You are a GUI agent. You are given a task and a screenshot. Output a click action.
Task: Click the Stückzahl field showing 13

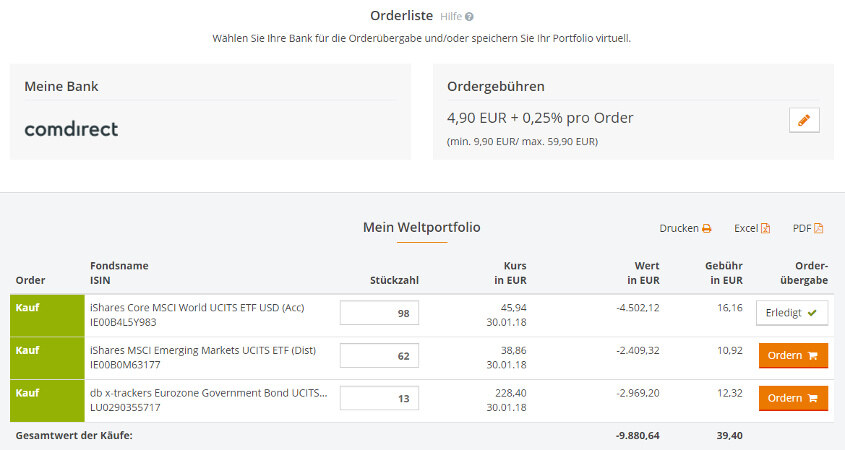[x=379, y=399]
